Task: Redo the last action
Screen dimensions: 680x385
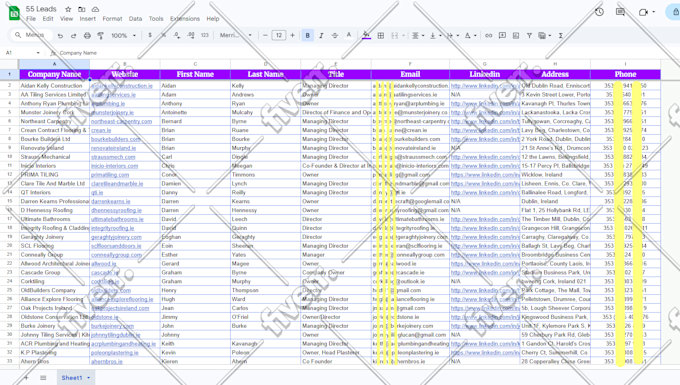Action: pos(74,36)
